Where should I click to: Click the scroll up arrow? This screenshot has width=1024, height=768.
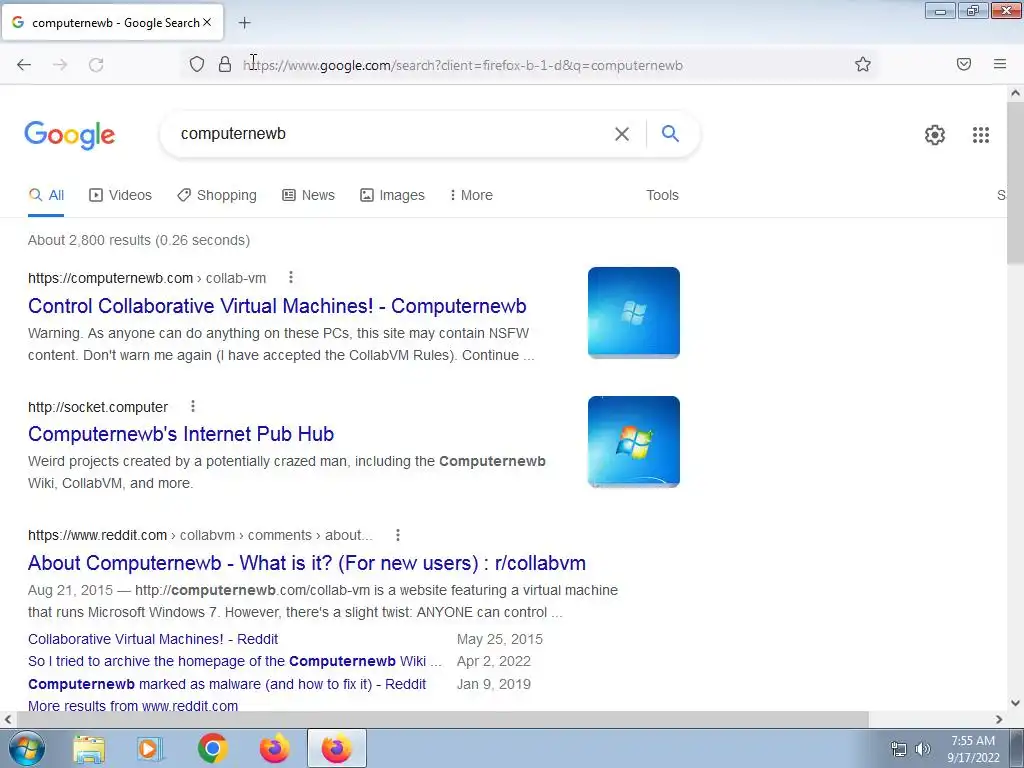(1015, 93)
